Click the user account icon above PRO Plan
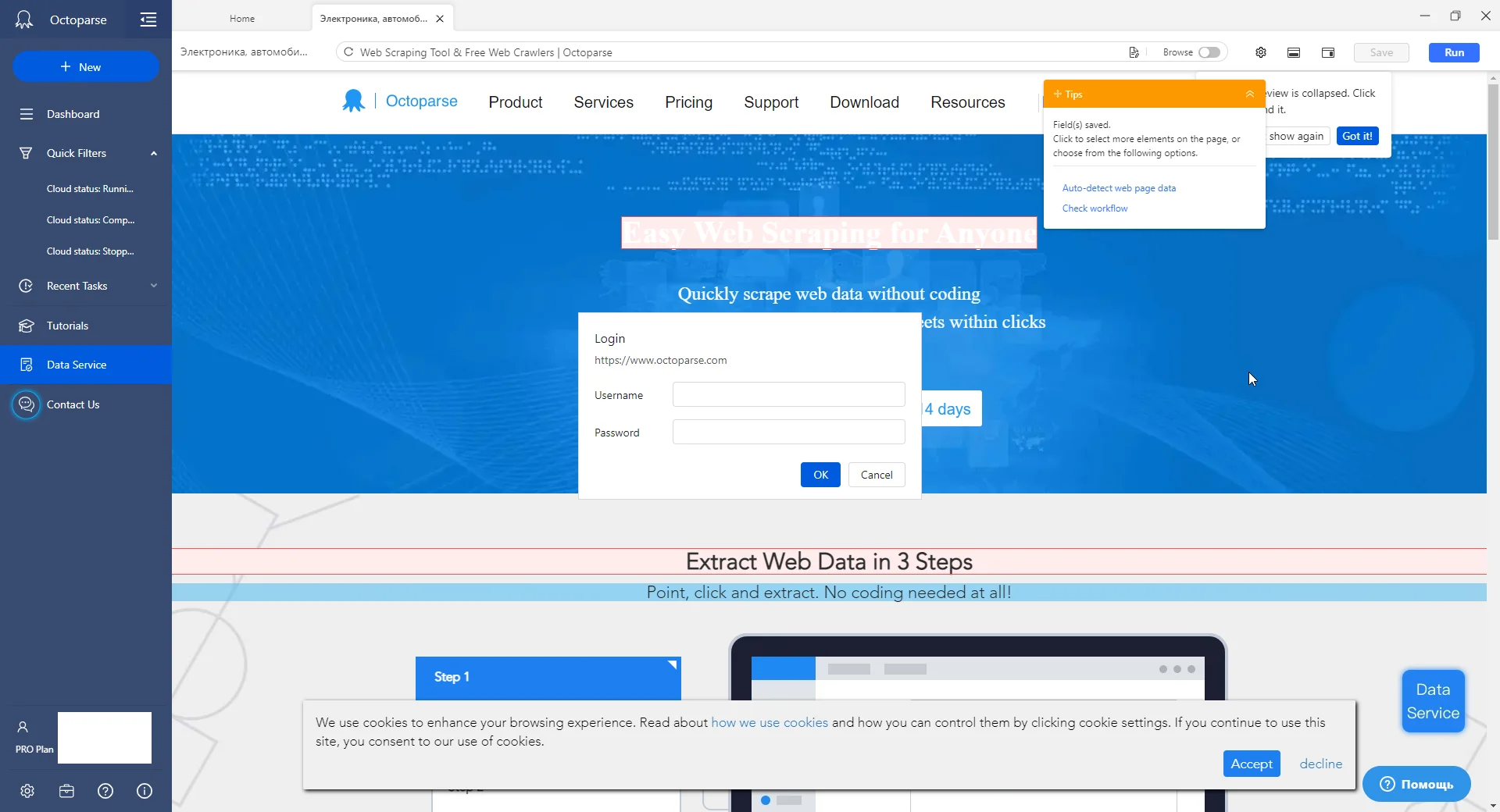This screenshot has height=812, width=1500. 23,727
